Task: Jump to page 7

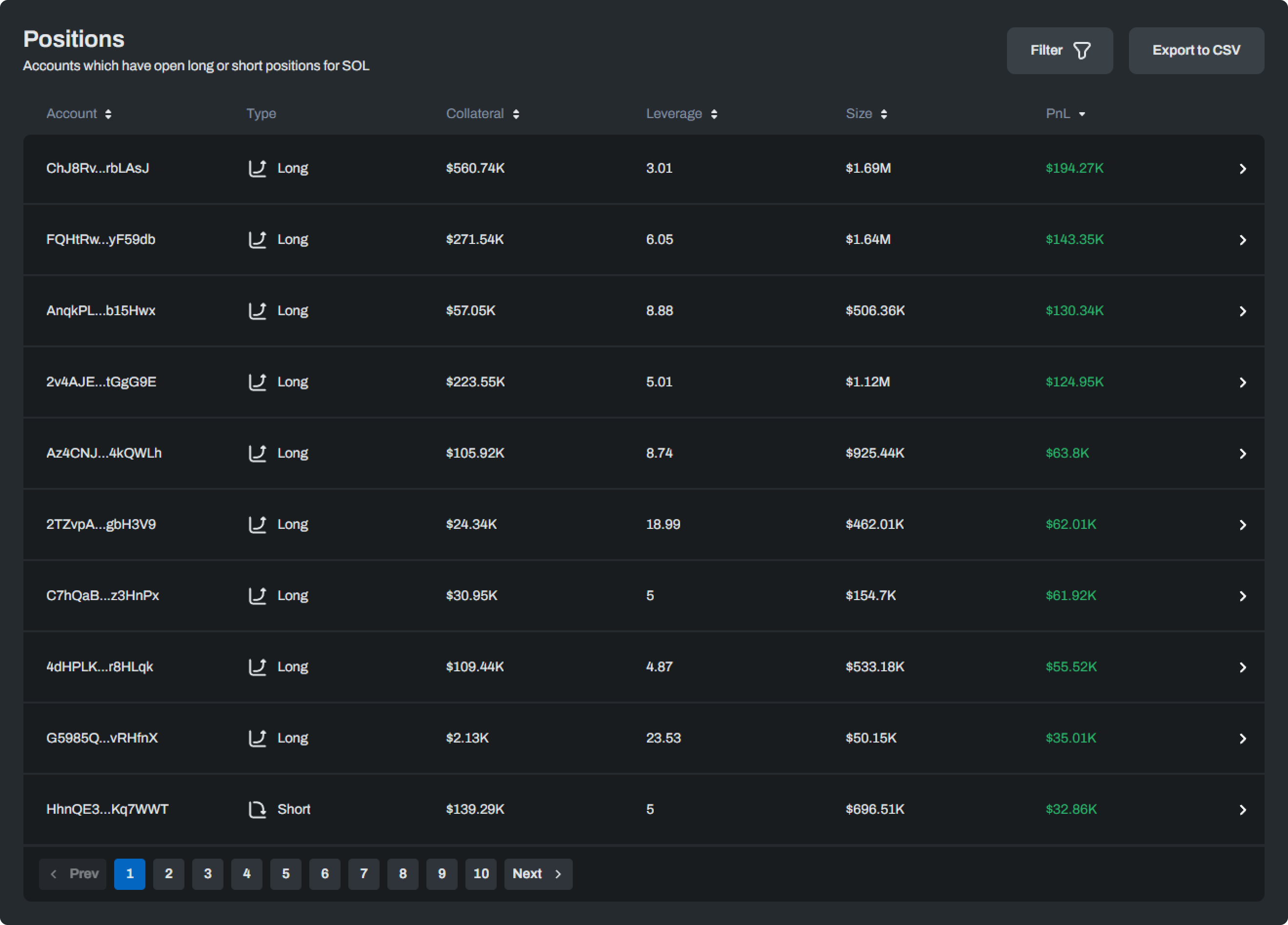Action: click(364, 874)
